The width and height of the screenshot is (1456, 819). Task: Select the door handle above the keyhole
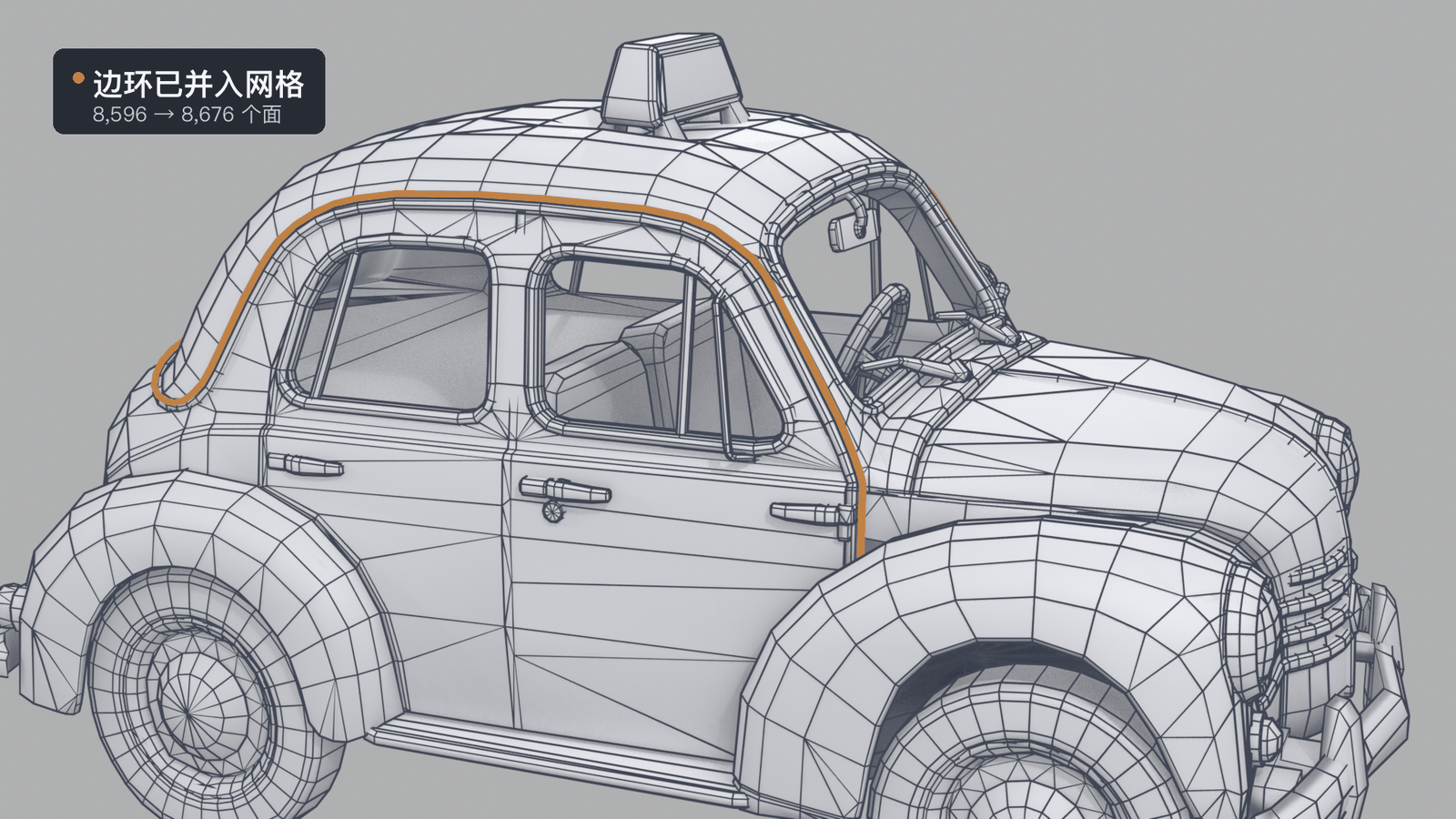click(x=564, y=490)
